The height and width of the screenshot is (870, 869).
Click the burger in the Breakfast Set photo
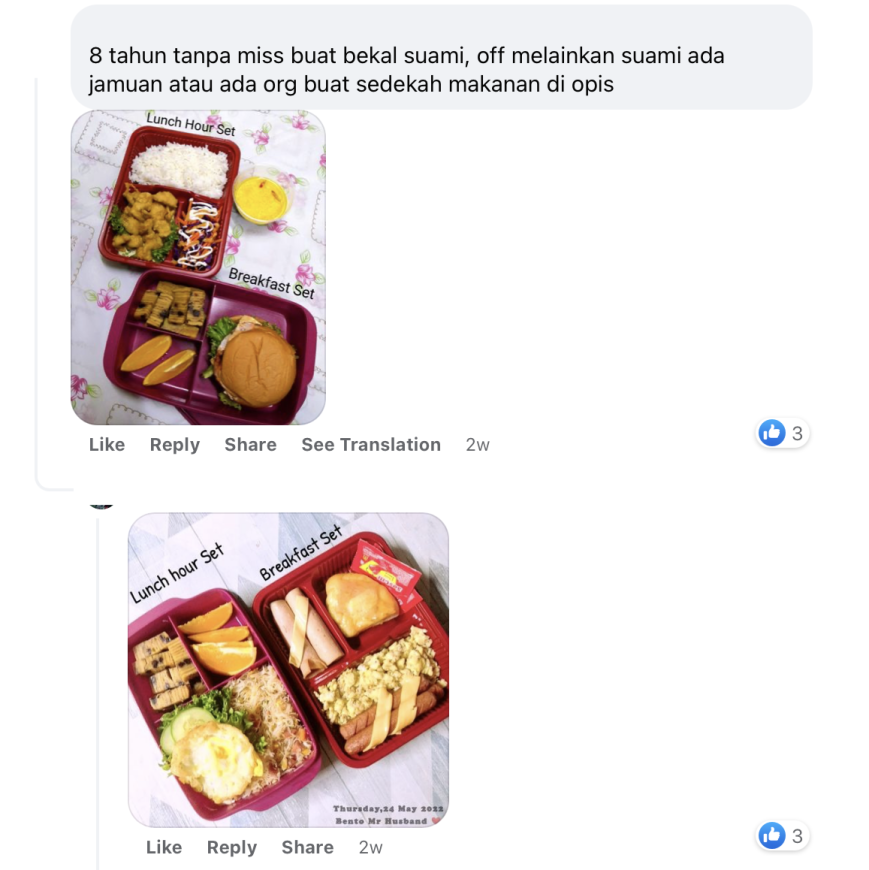click(x=255, y=365)
